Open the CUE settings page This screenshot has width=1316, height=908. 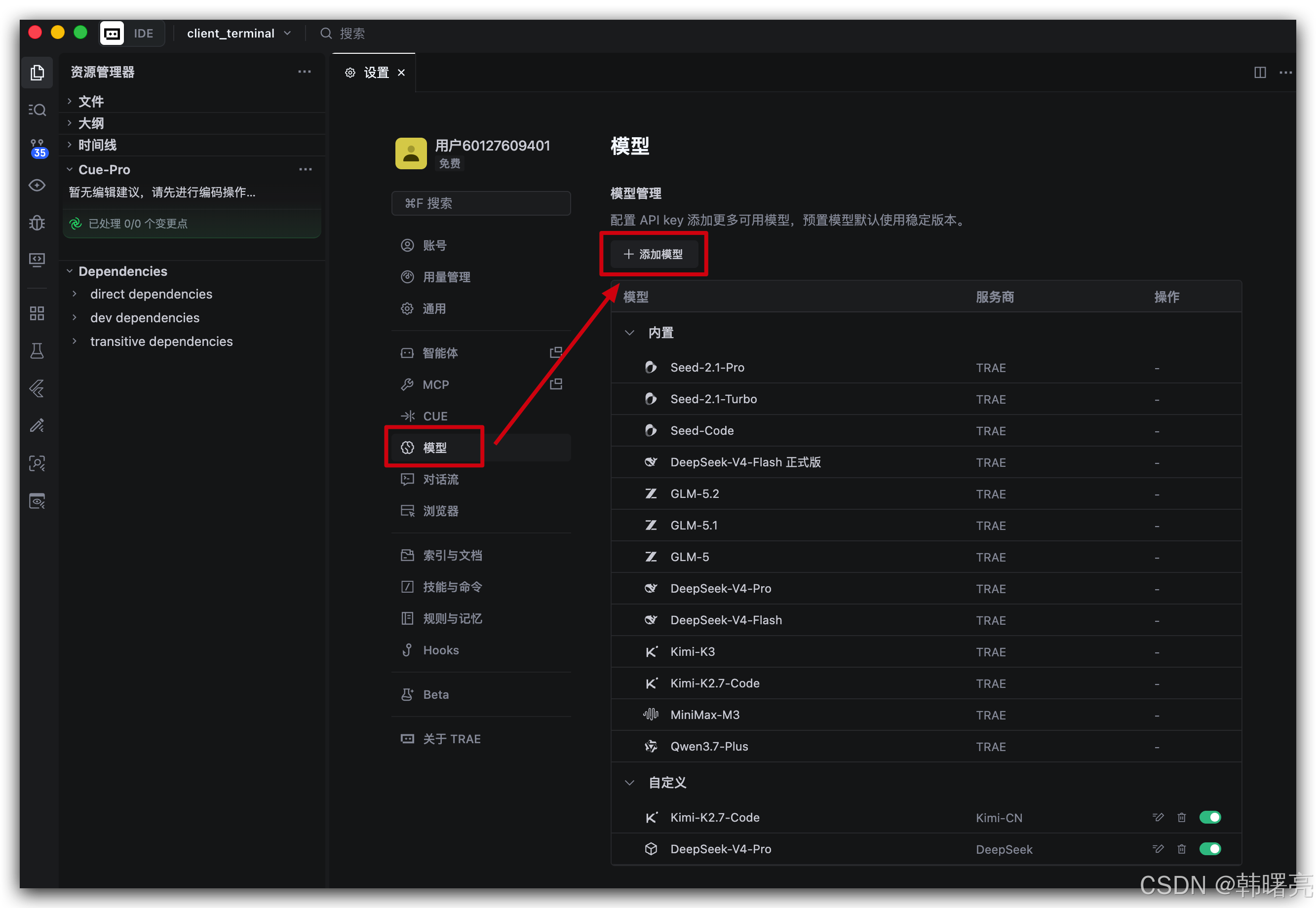coord(481,416)
